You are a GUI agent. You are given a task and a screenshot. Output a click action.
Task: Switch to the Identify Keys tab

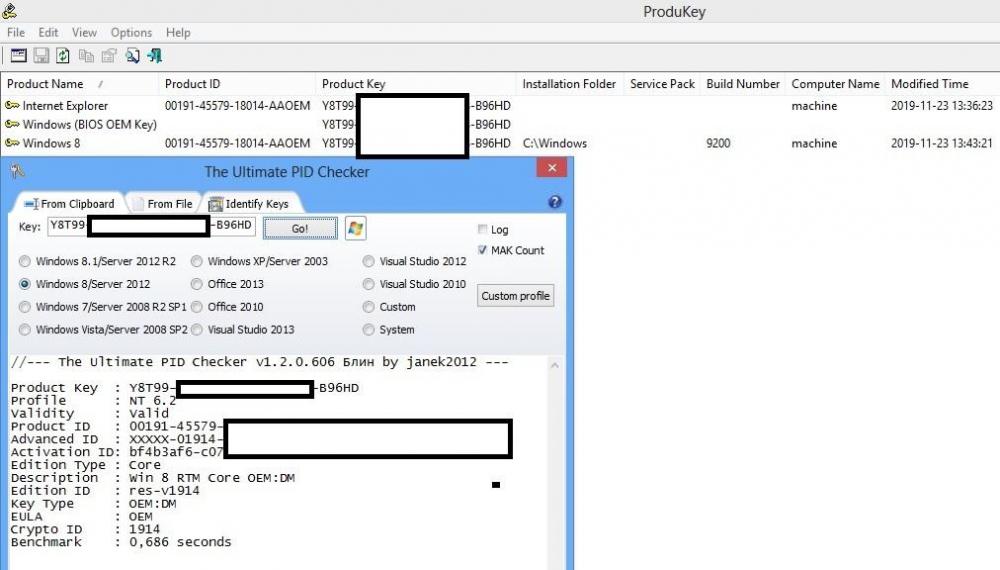point(249,204)
